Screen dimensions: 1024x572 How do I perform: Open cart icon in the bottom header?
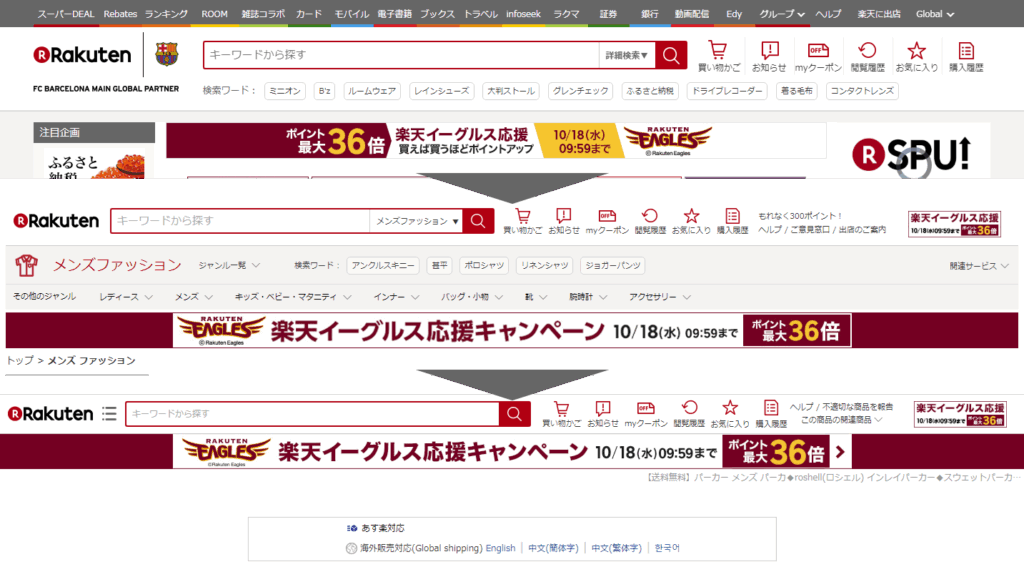(x=561, y=414)
